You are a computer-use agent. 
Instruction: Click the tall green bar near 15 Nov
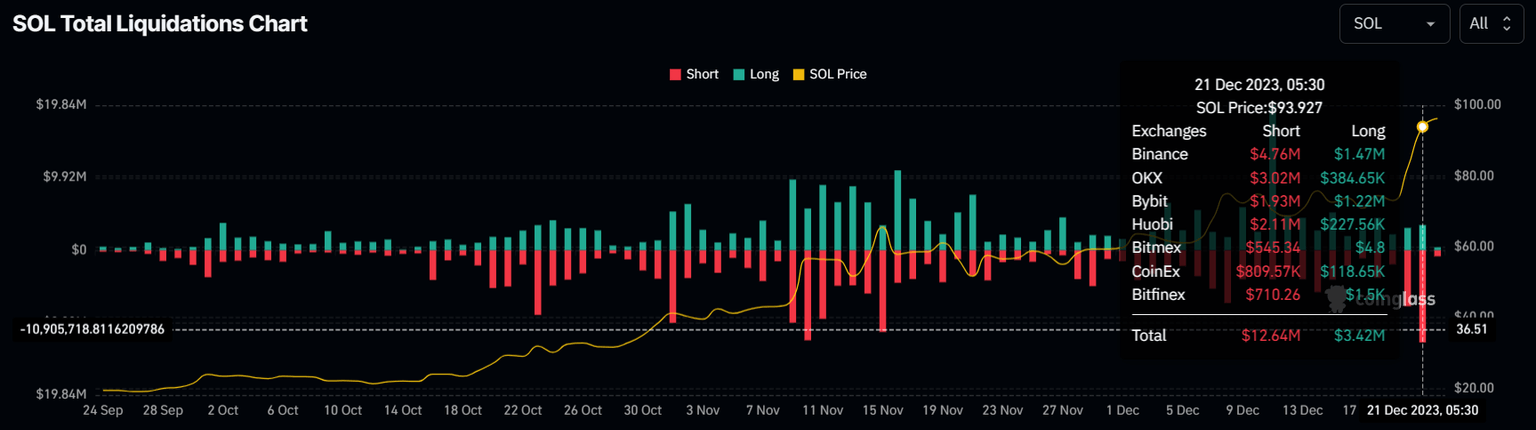tap(898, 210)
